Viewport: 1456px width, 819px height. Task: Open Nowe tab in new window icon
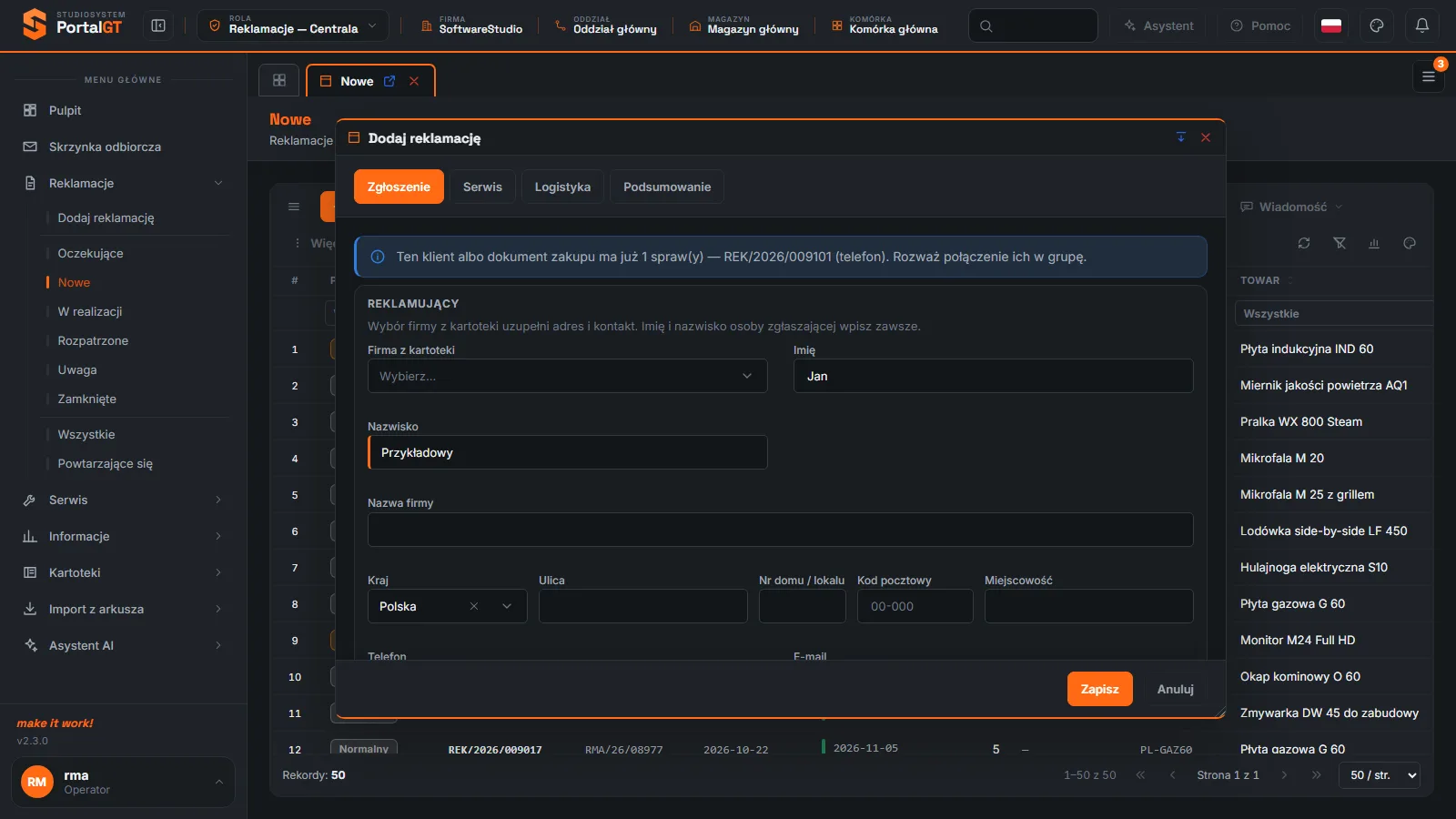[389, 81]
